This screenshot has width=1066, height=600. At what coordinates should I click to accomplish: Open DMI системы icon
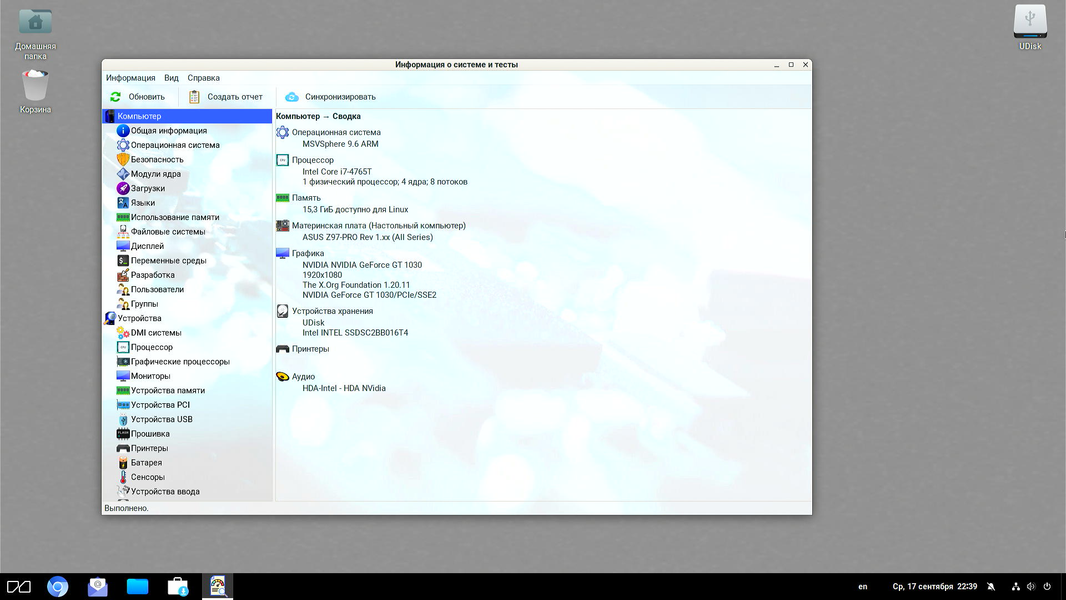coord(123,333)
